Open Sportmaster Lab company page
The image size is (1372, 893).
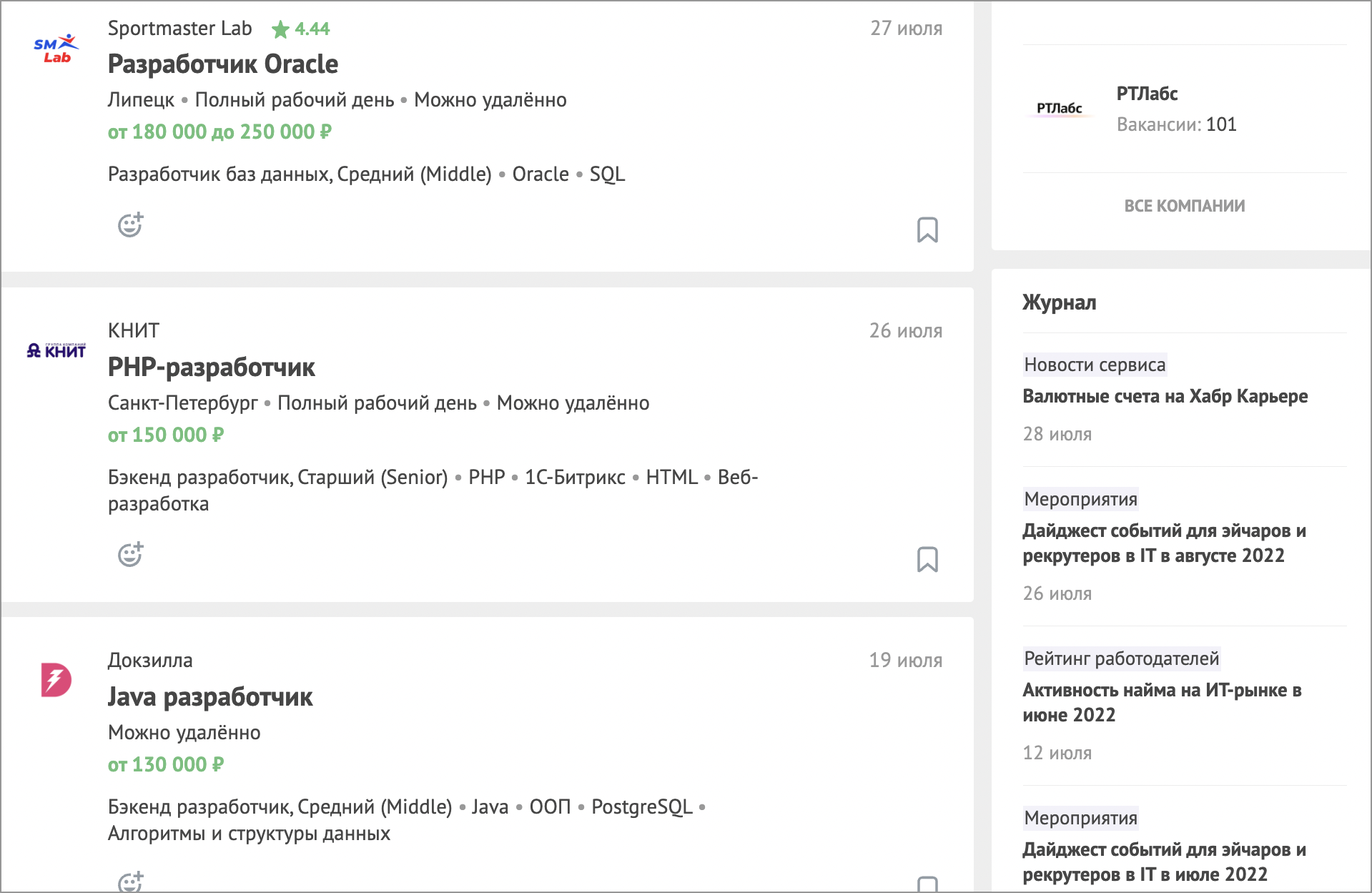click(x=179, y=29)
